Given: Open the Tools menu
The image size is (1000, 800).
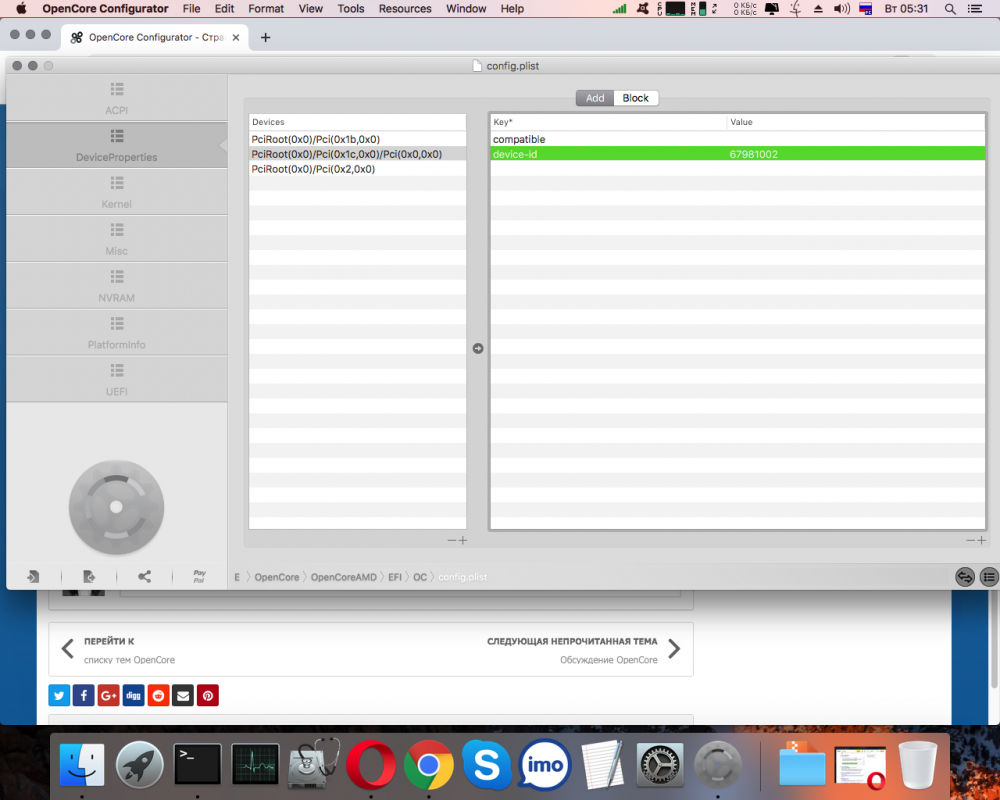Looking at the screenshot, I should pos(351,8).
